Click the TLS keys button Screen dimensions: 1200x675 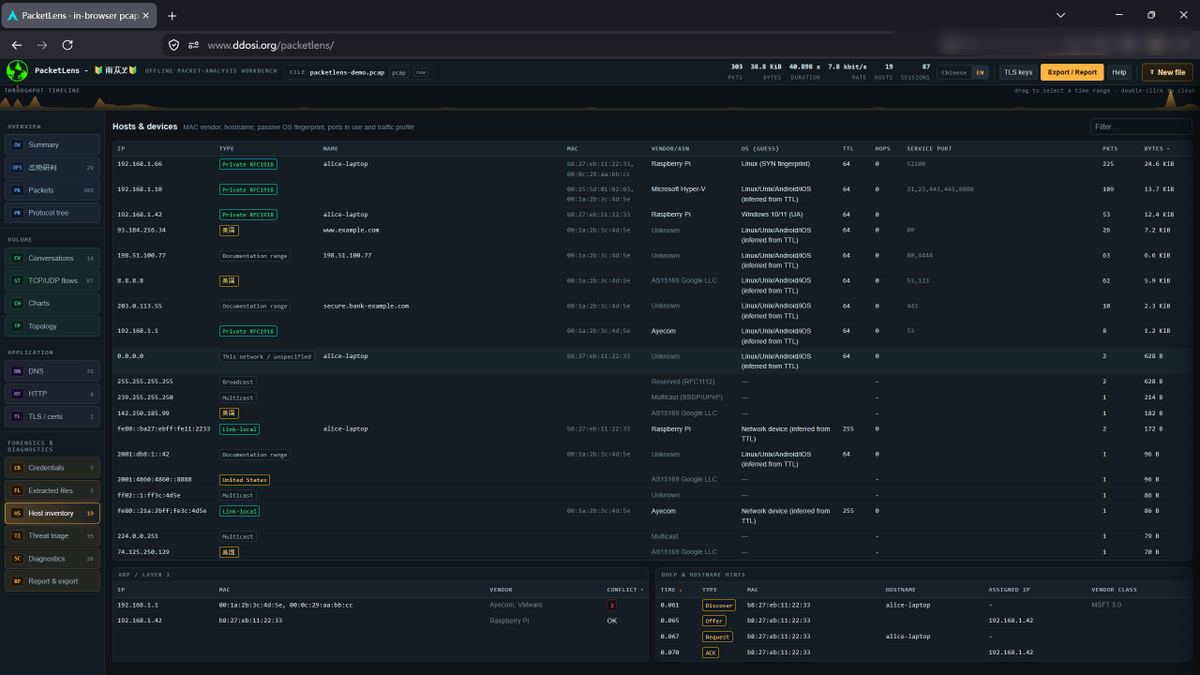point(1018,72)
